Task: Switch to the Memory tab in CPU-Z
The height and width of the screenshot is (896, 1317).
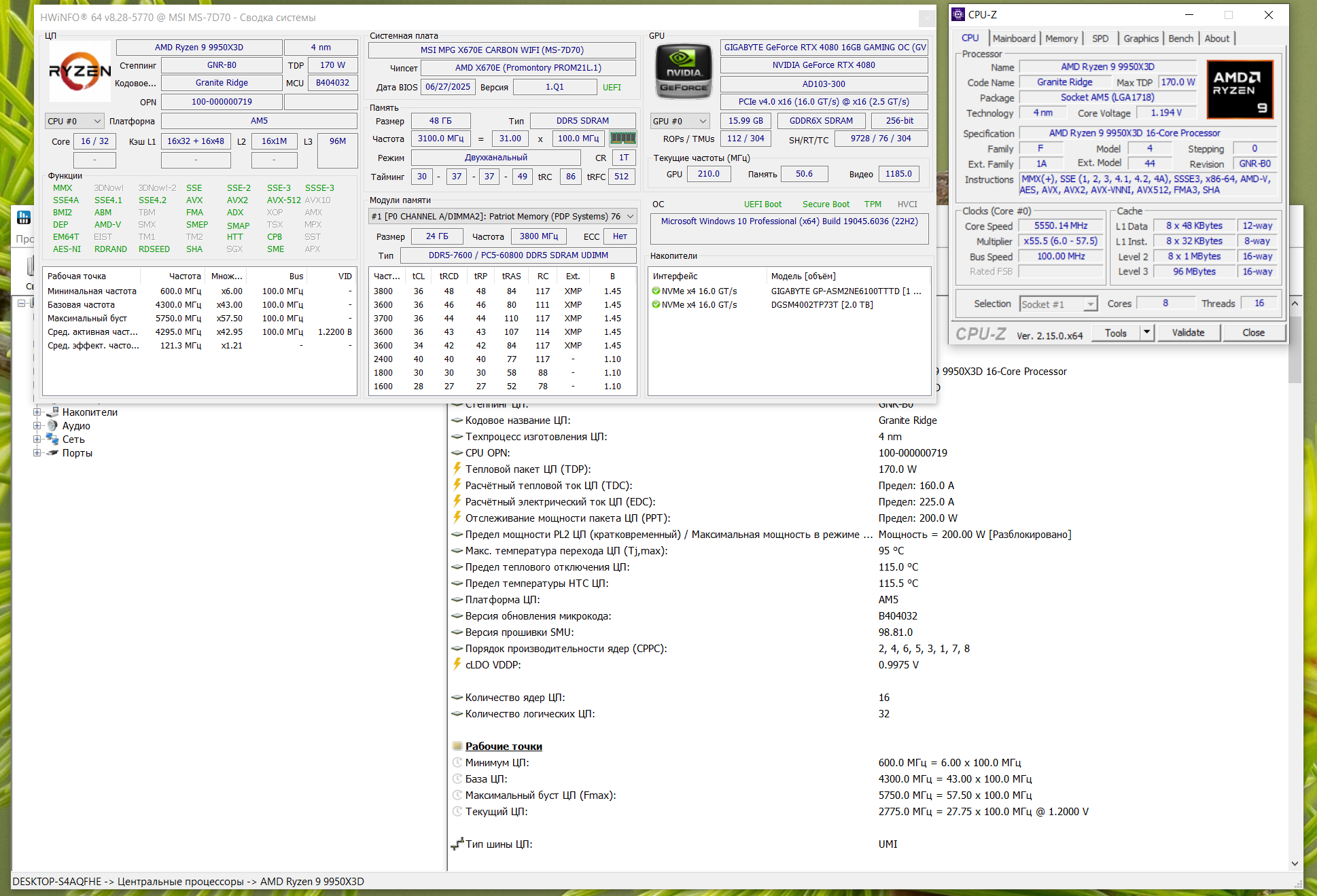Action: 1061,39
